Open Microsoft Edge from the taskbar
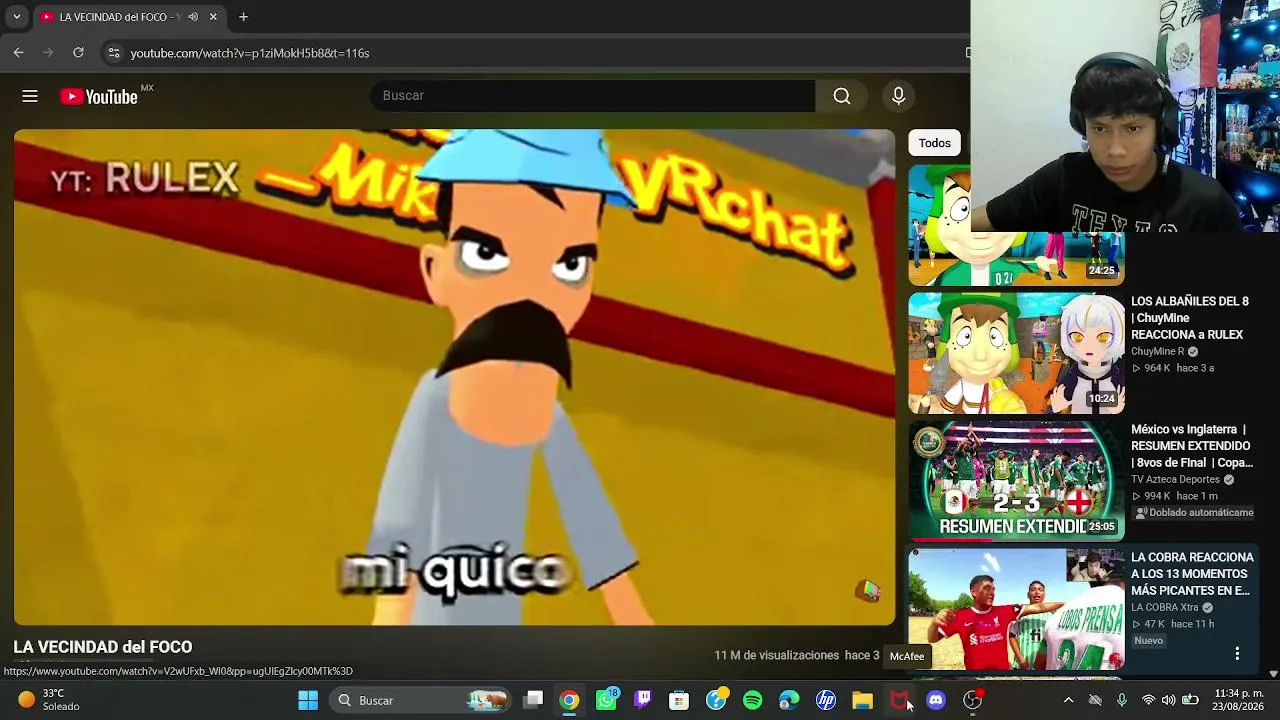 [x=789, y=700]
